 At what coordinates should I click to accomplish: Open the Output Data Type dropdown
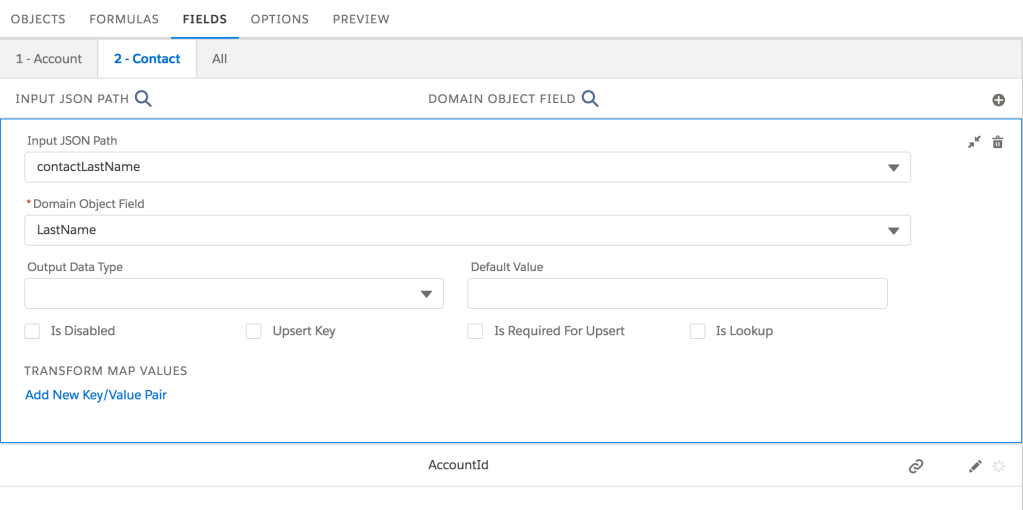(426, 294)
